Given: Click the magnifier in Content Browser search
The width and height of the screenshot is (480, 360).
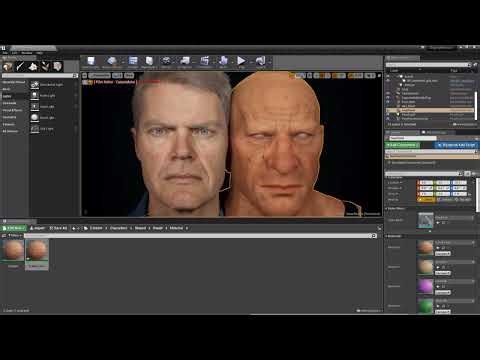Looking at the screenshot, I should click(374, 236).
